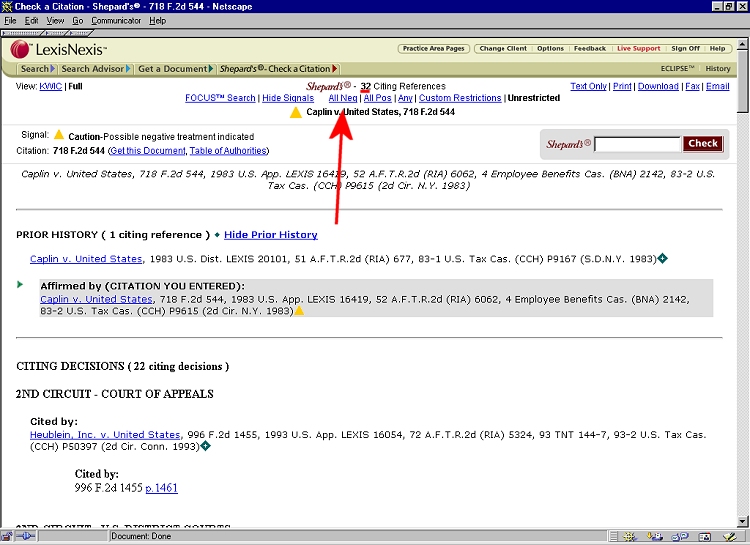The width and height of the screenshot is (750, 545).
Task: Click the Fax link
Action: click(x=692, y=87)
